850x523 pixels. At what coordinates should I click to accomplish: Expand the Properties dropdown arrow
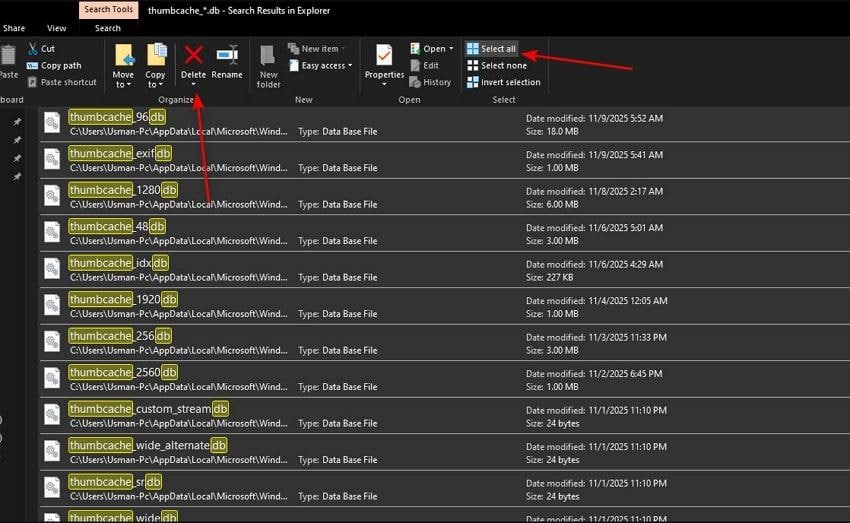pyautogui.click(x=384, y=85)
